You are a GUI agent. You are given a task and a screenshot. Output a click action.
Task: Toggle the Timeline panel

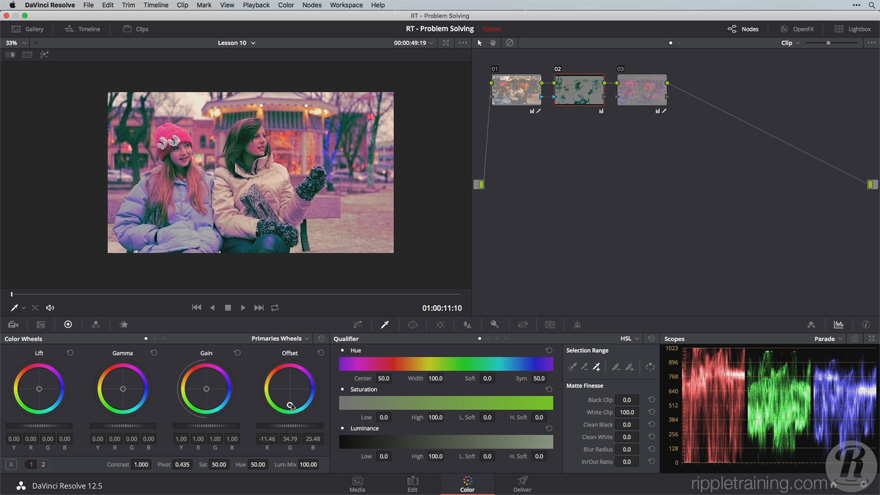[x=82, y=29]
